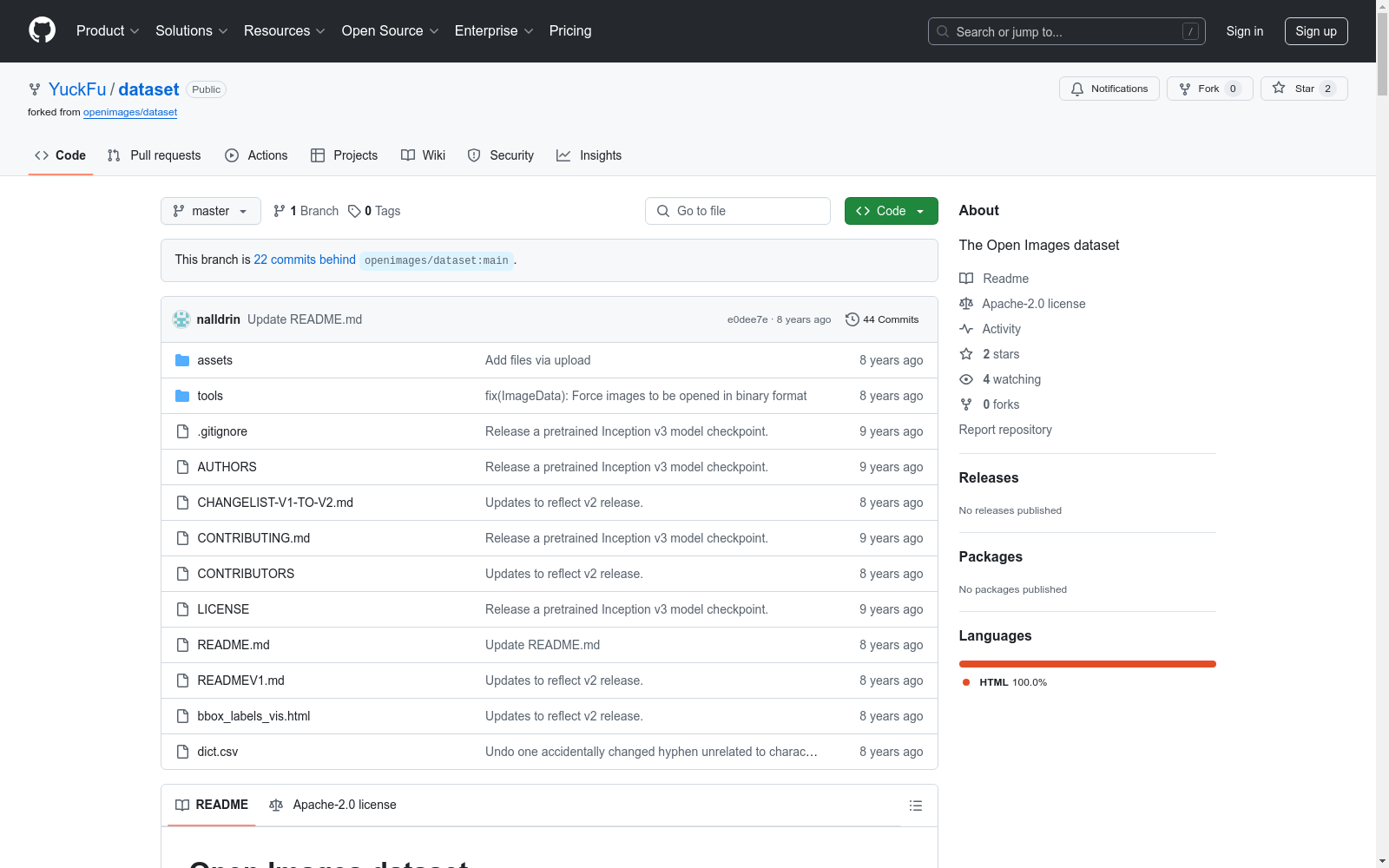
Task: Click the 22 commits behind link
Action: tap(305, 260)
